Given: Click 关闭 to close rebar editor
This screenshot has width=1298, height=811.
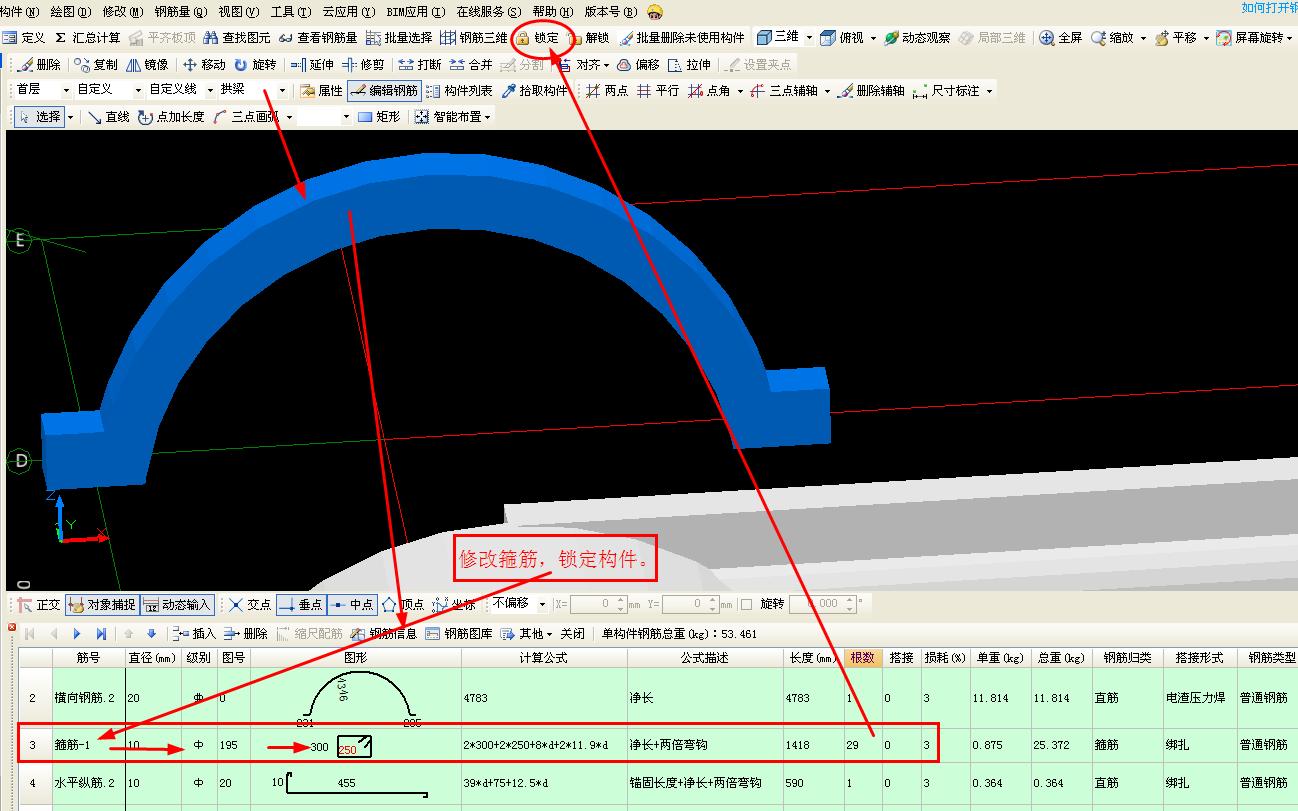Looking at the screenshot, I should click(572, 634).
